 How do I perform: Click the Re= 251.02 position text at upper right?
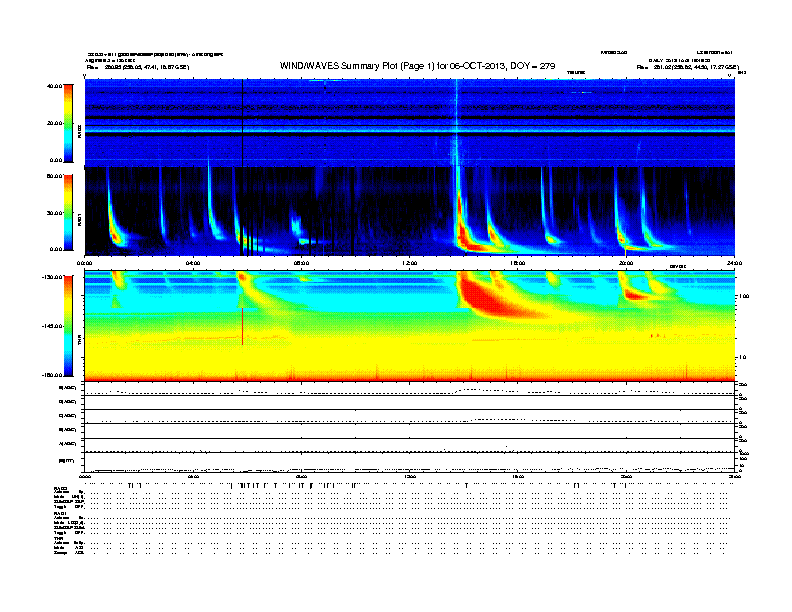(687, 67)
